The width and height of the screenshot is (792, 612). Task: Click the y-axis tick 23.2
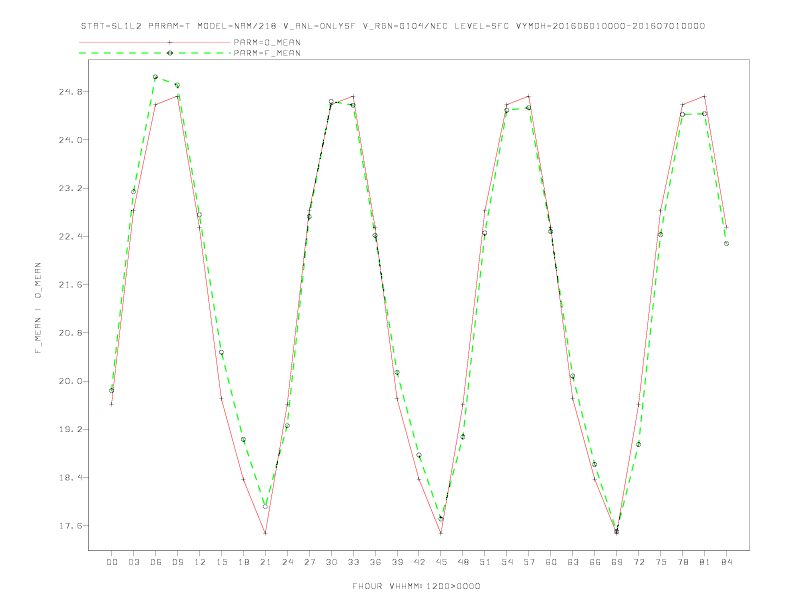(69, 188)
